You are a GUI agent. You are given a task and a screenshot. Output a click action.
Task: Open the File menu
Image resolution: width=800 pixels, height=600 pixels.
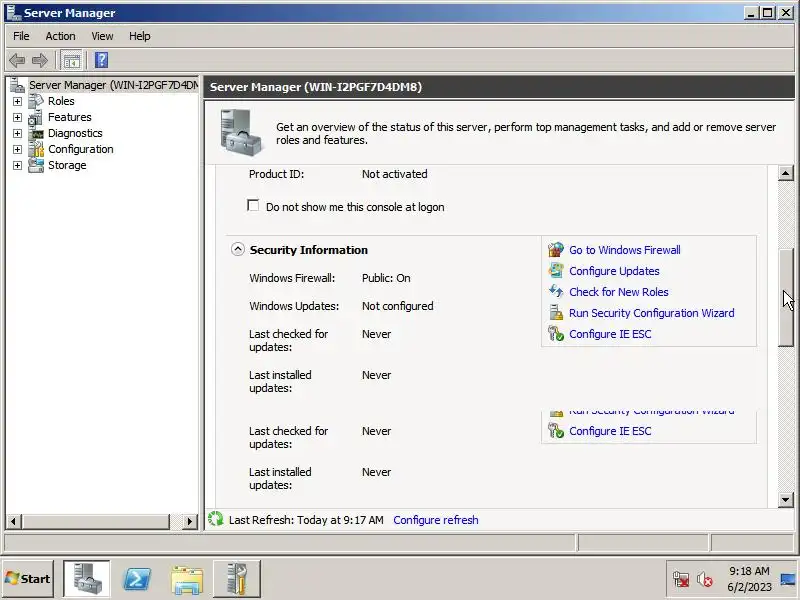click(21, 36)
